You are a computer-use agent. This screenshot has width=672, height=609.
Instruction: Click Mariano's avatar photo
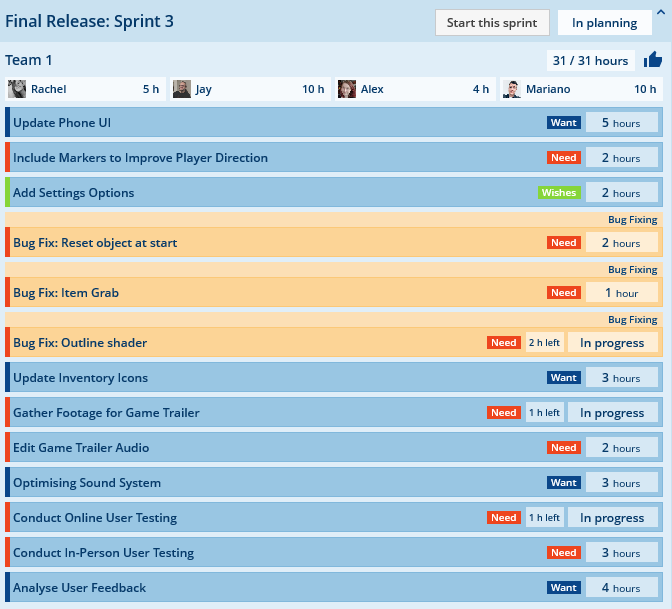pyautogui.click(x=512, y=89)
